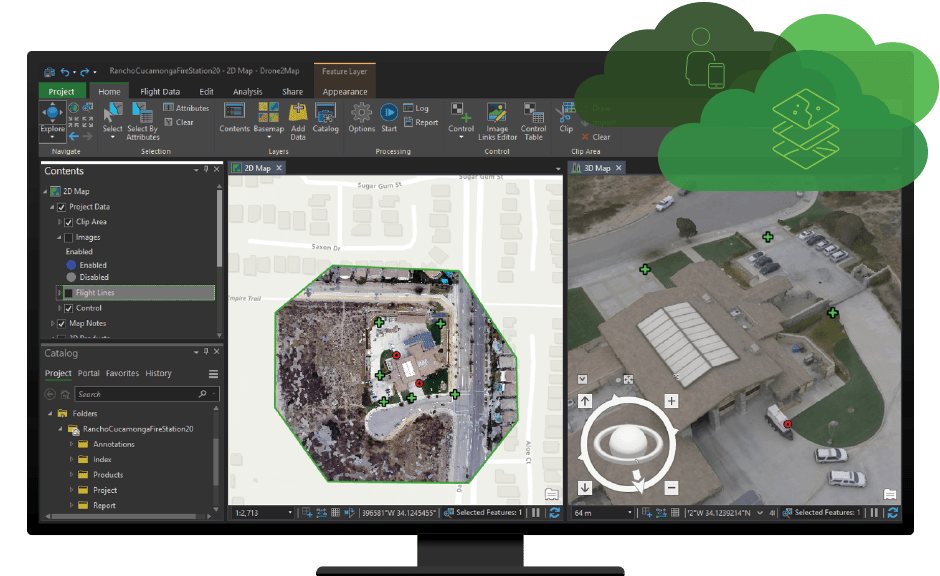940x576 pixels.
Task: Open the 2D Map scale dropdown
Action: (290, 512)
